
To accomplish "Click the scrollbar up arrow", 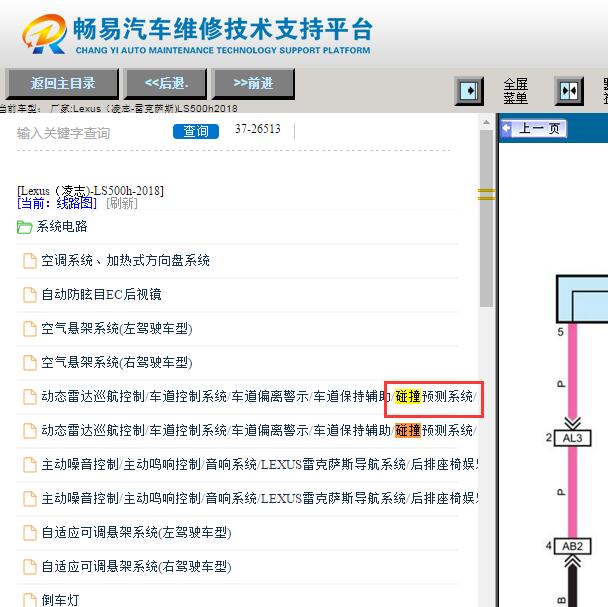I will pyautogui.click(x=486, y=123).
